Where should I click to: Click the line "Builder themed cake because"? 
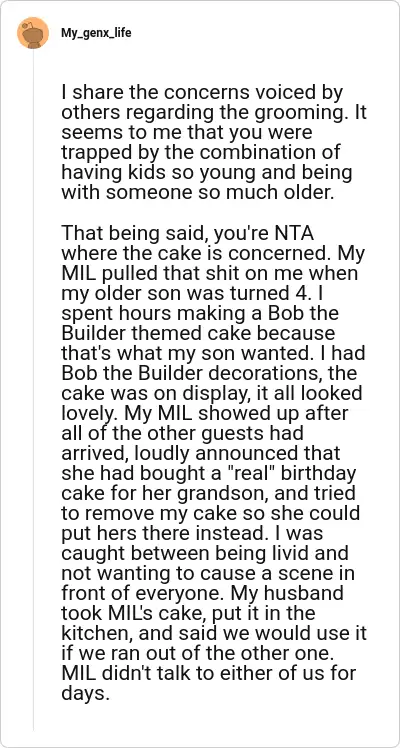(198, 333)
